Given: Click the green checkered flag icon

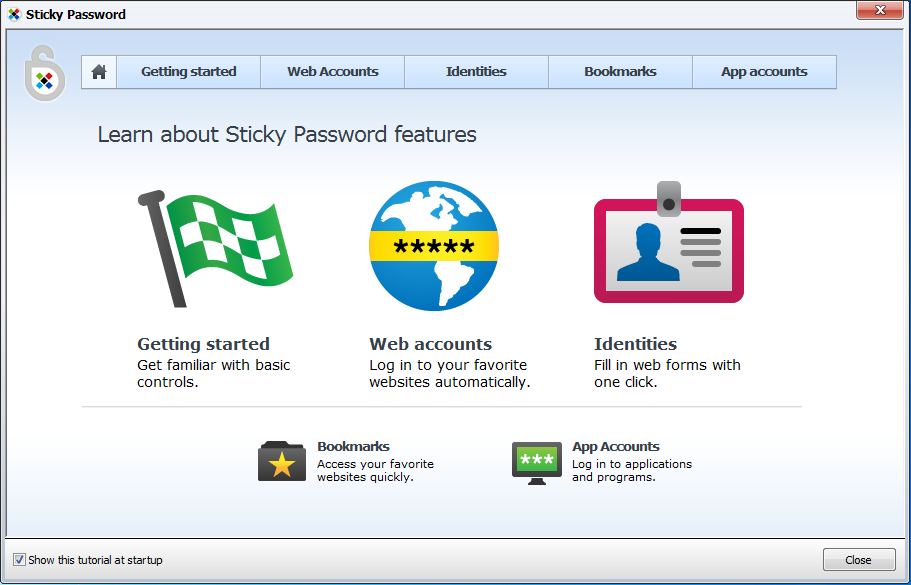Looking at the screenshot, I should click(x=215, y=248).
